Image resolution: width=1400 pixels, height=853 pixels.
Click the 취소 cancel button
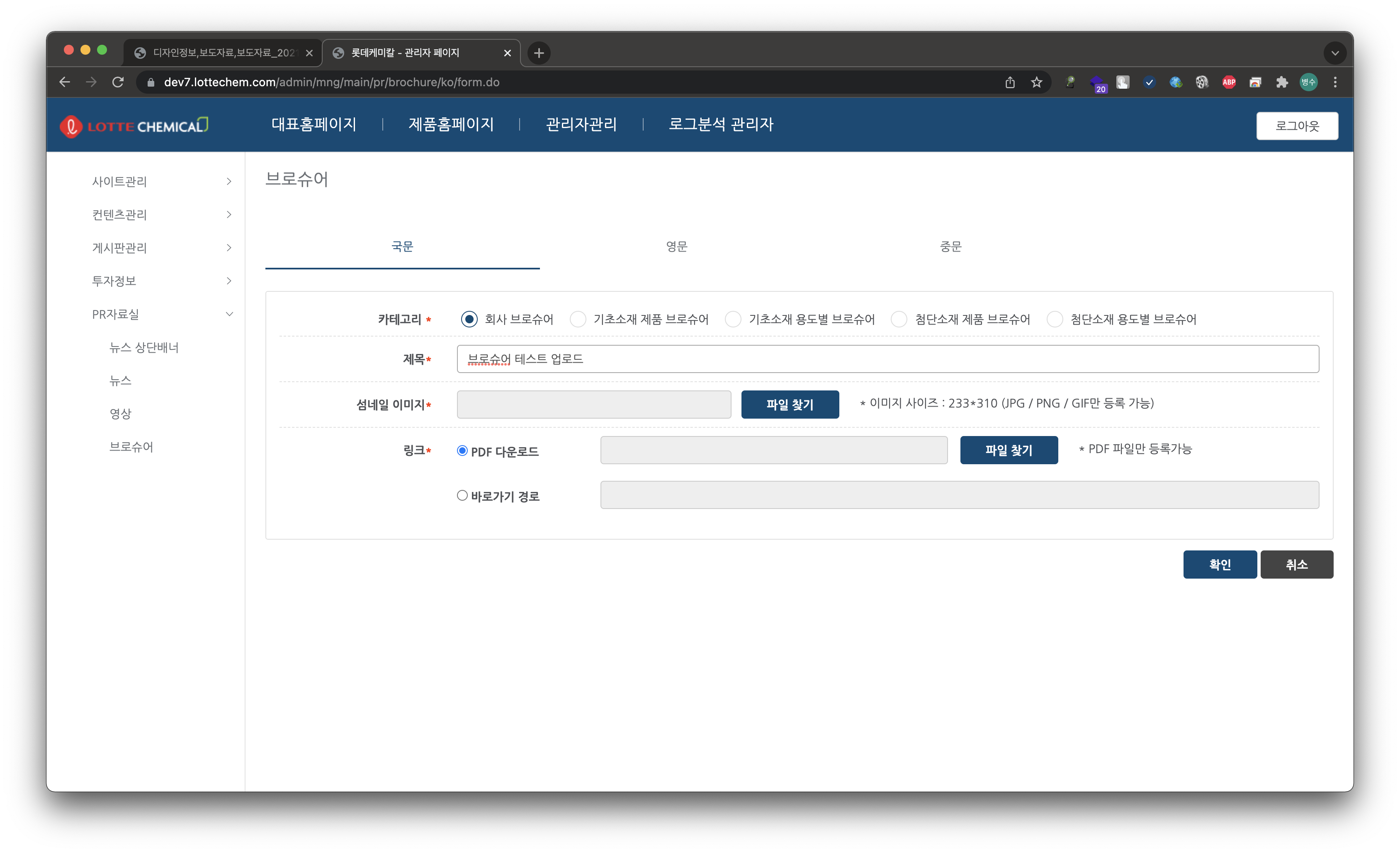pyautogui.click(x=1297, y=564)
